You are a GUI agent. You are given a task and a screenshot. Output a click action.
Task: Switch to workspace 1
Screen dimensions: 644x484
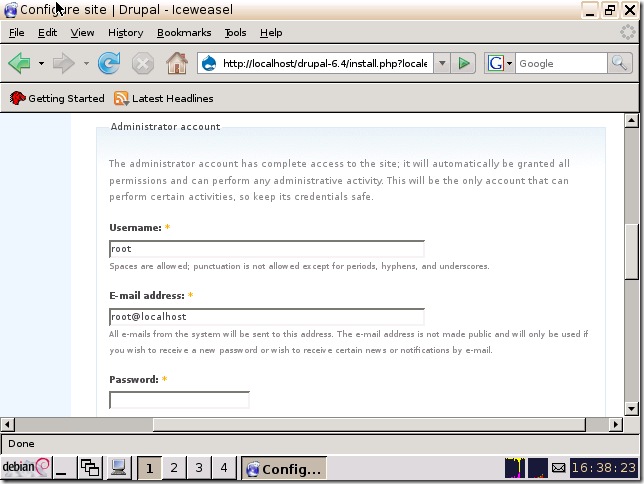149,468
